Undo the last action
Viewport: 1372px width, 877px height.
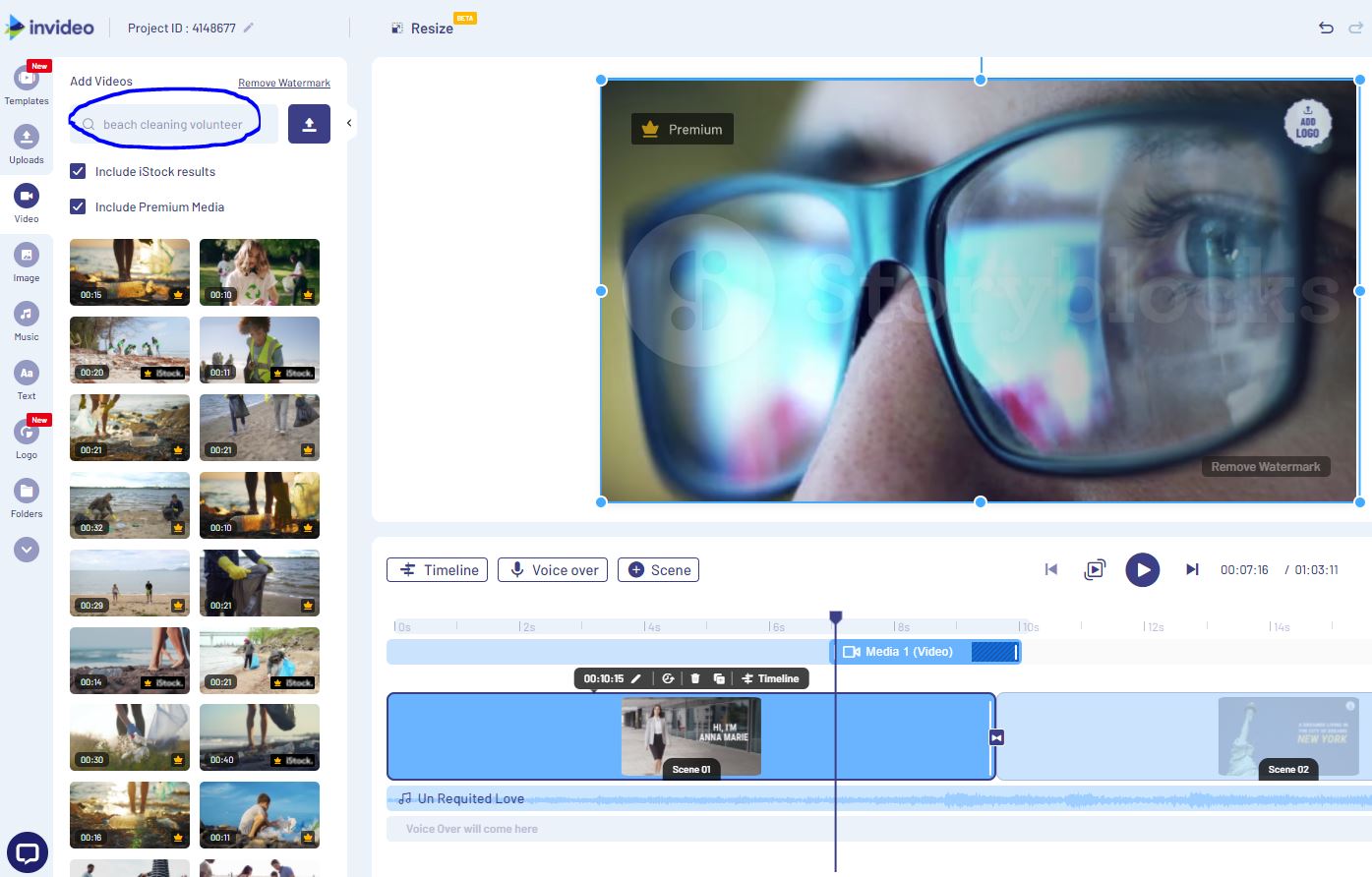click(1326, 28)
